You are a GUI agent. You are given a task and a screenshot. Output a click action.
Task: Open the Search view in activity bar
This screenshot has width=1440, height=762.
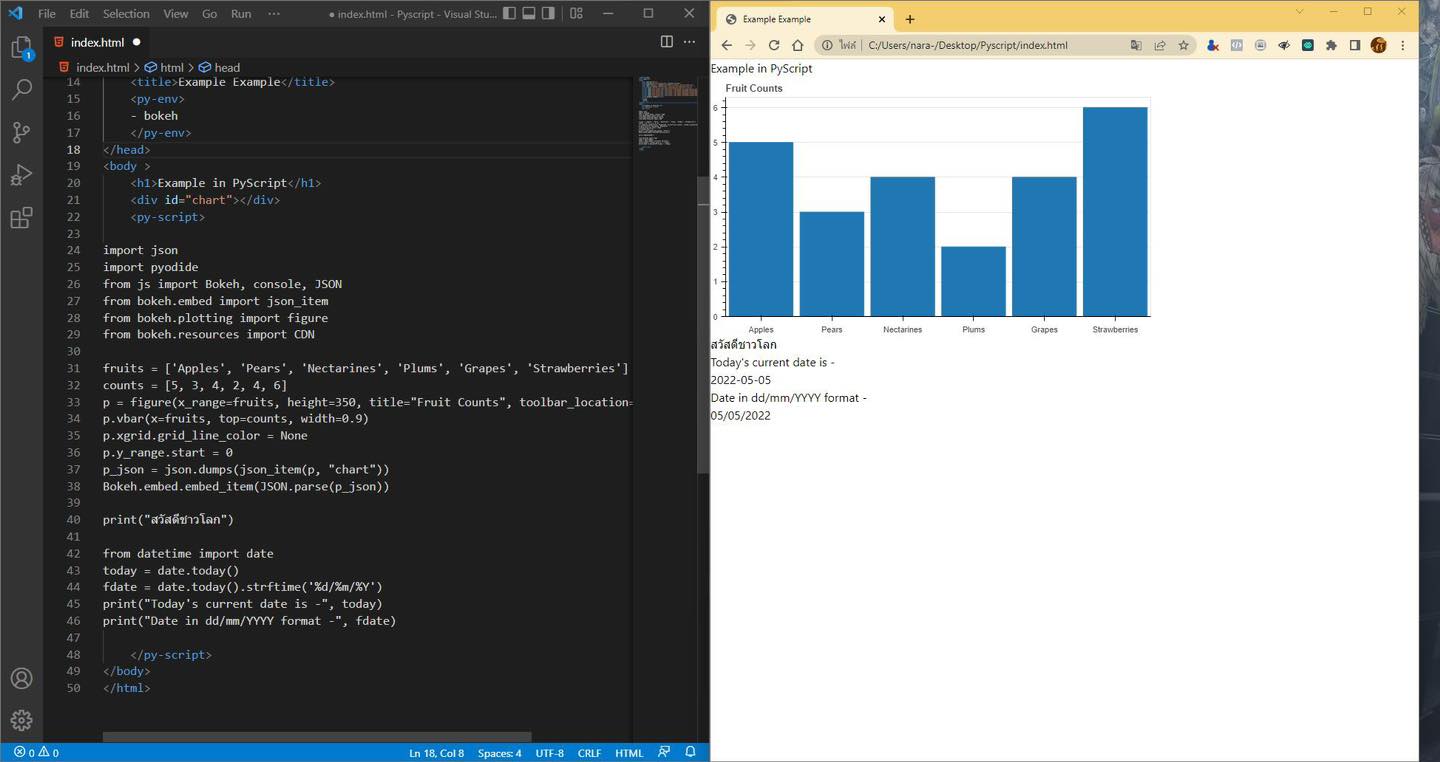pyautogui.click(x=21, y=90)
